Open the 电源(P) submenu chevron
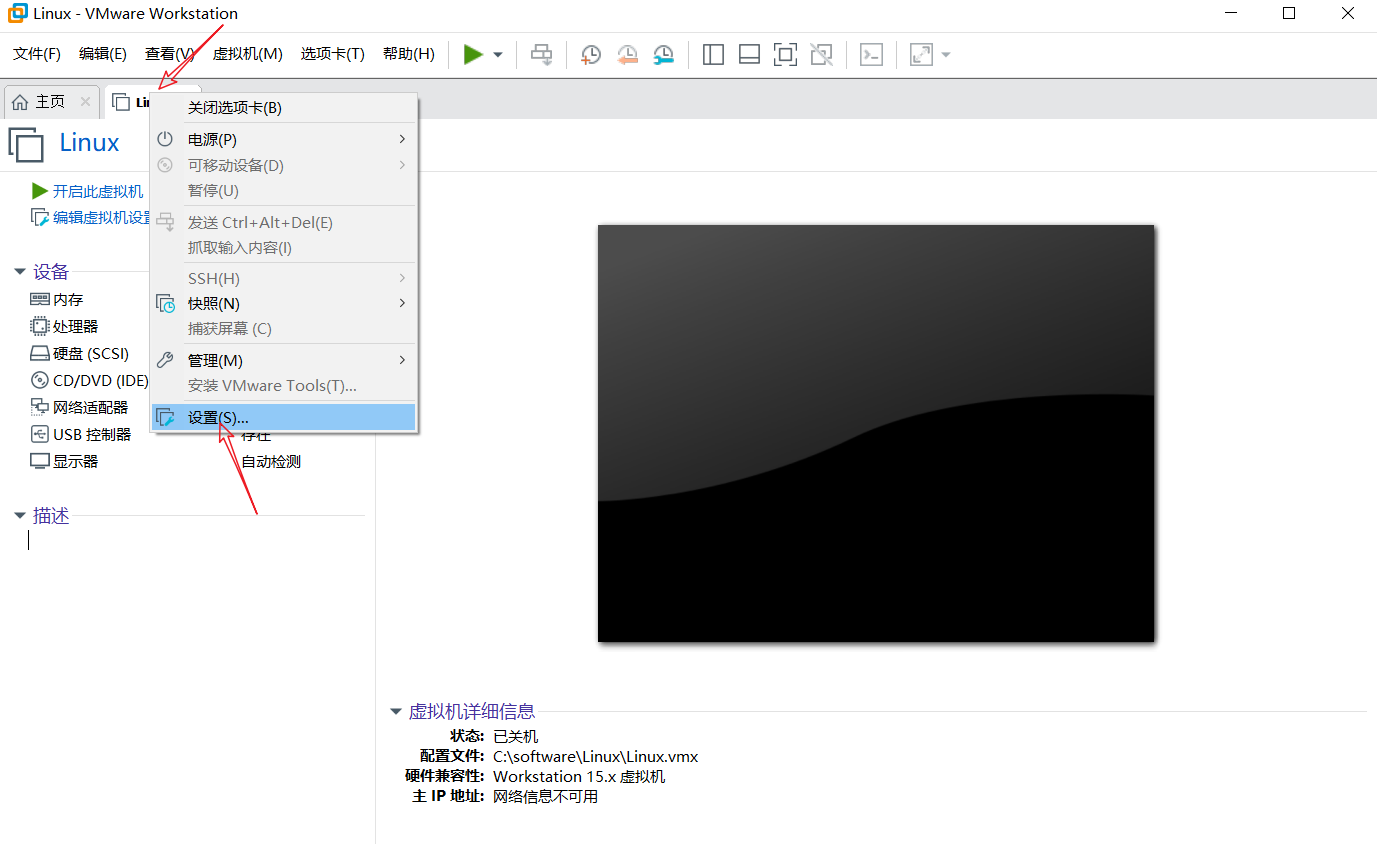This screenshot has height=844, width=1377. [403, 139]
